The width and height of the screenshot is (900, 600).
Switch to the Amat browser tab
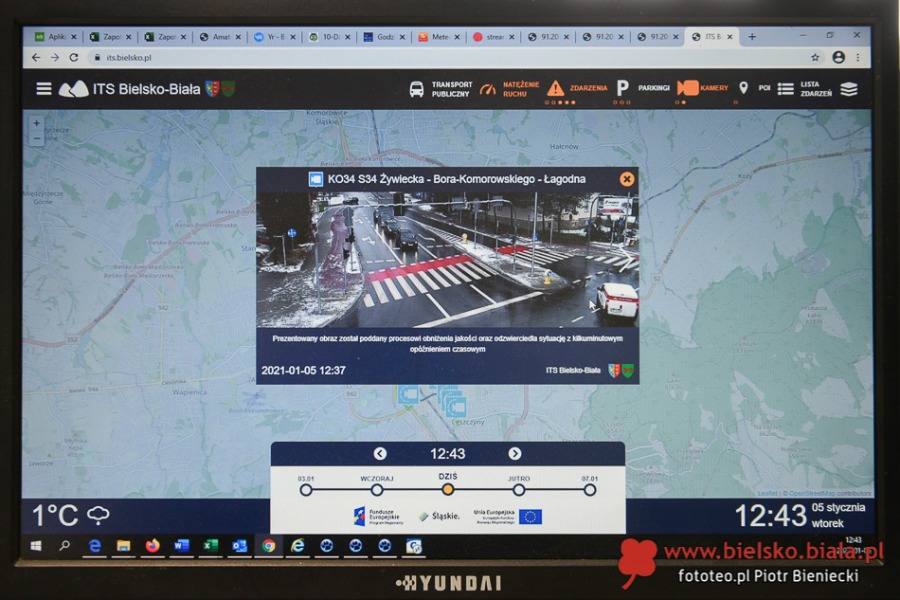tap(220, 37)
